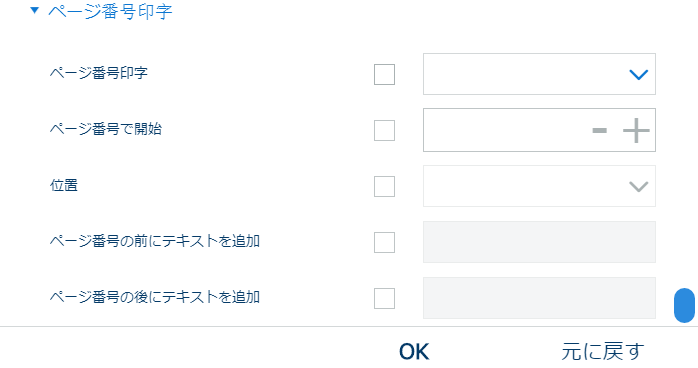Image resolution: width=698 pixels, height=368 pixels.
Task: Check the 位置 checkbox
Action: pos(384,186)
